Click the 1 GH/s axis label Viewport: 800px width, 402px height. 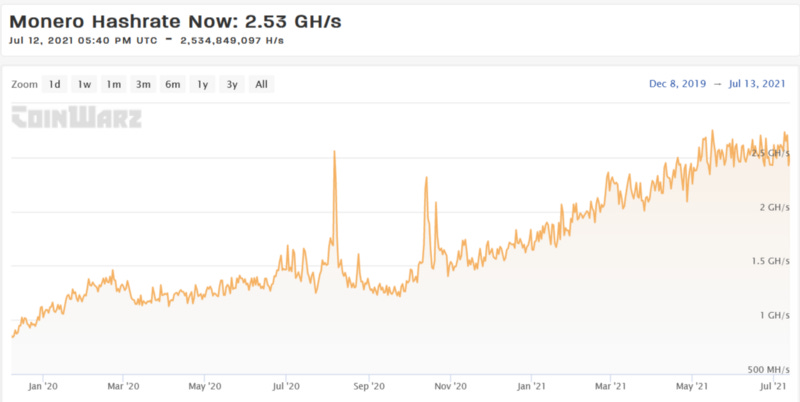tap(775, 315)
